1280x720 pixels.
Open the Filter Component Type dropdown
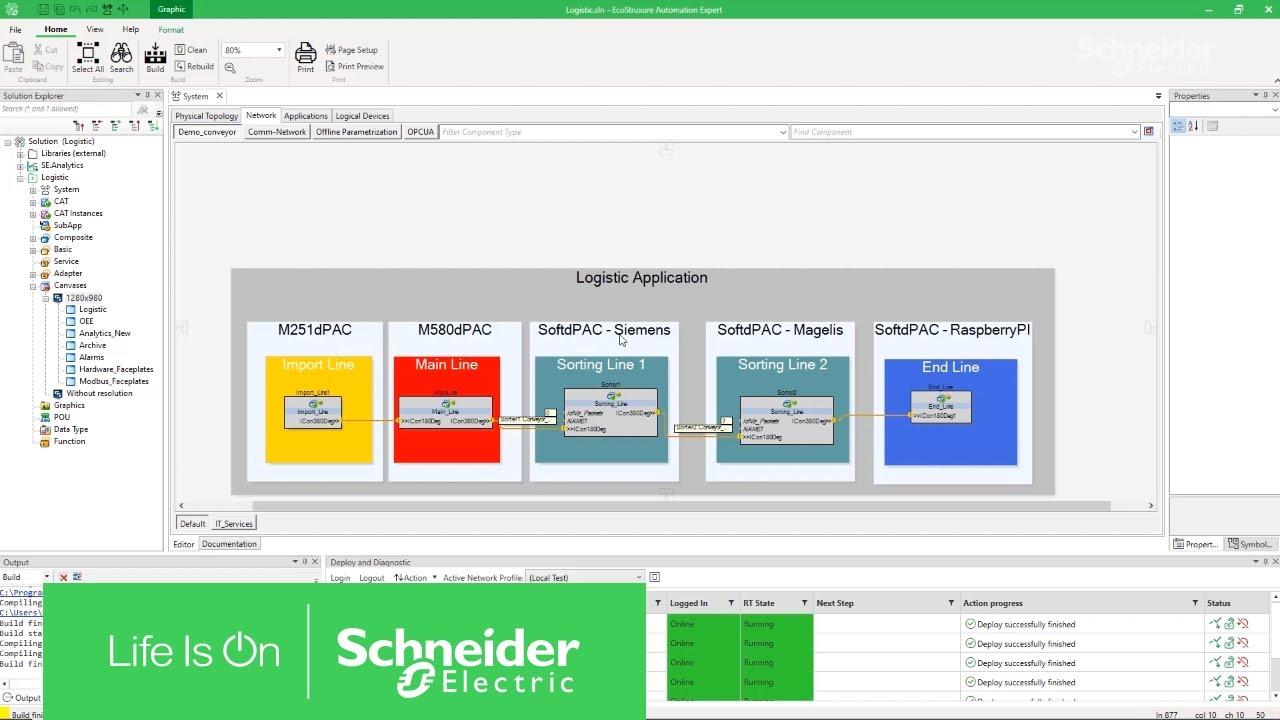coord(782,132)
